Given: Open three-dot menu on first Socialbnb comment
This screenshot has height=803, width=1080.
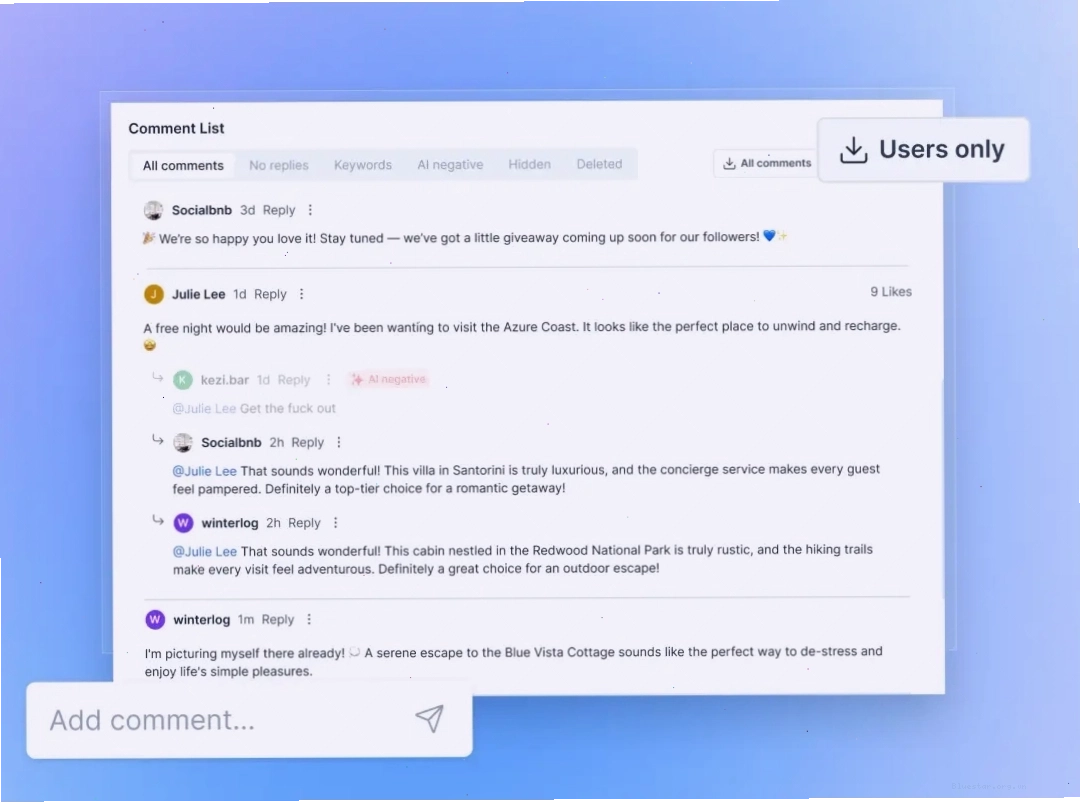Looking at the screenshot, I should [x=310, y=210].
